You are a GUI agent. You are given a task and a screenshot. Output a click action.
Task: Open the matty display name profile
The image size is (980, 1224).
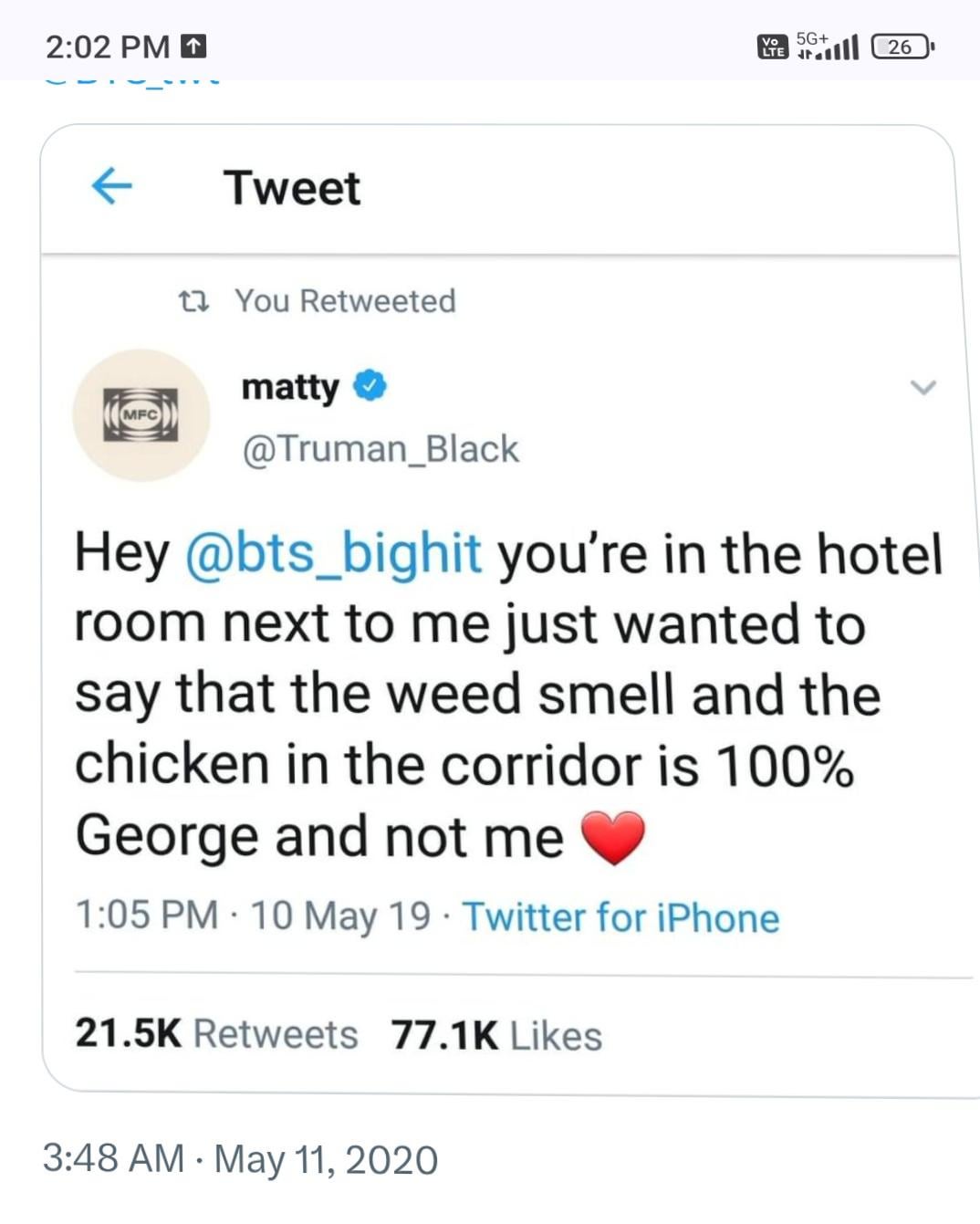coord(289,387)
